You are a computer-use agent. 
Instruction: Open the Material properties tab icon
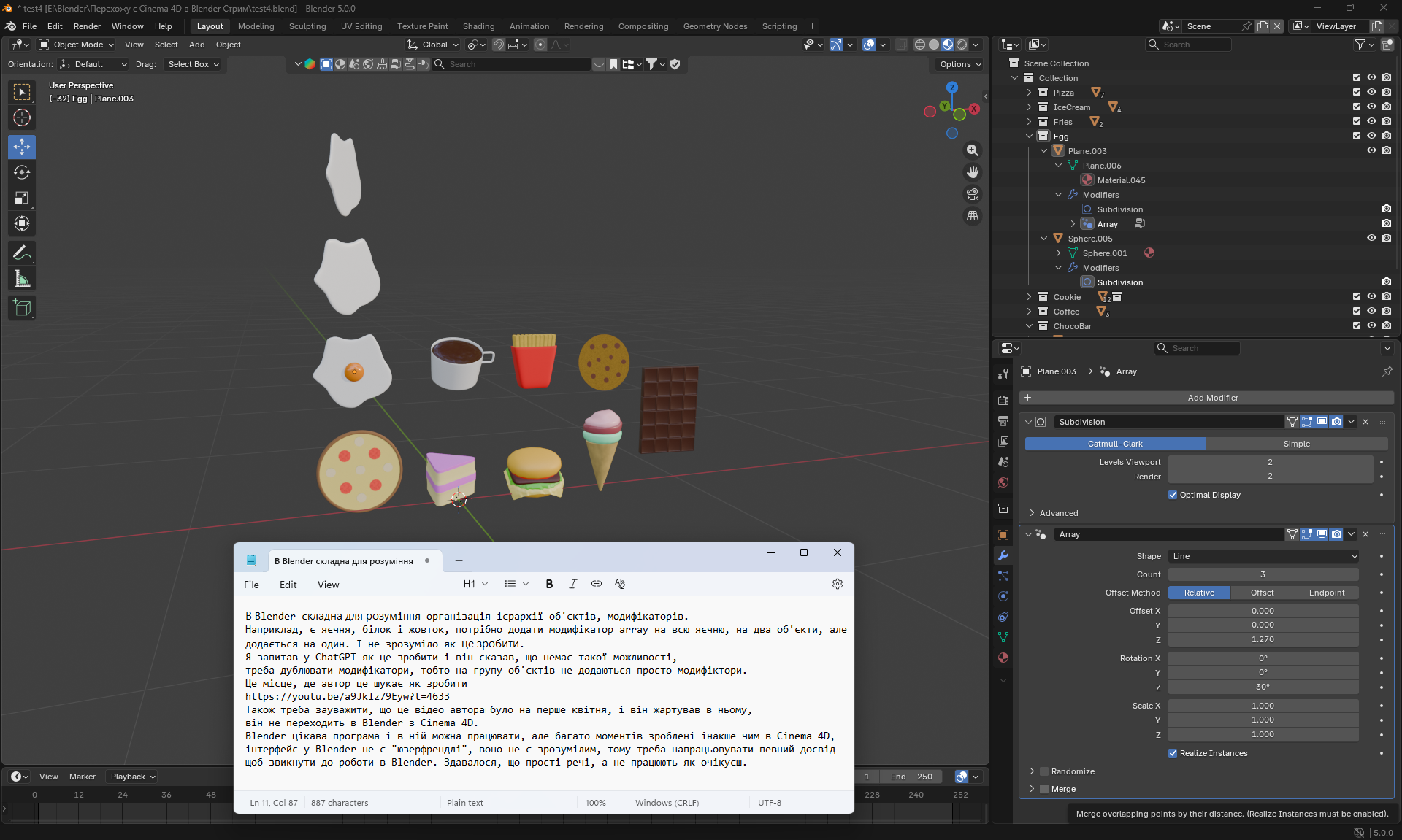(x=1003, y=658)
